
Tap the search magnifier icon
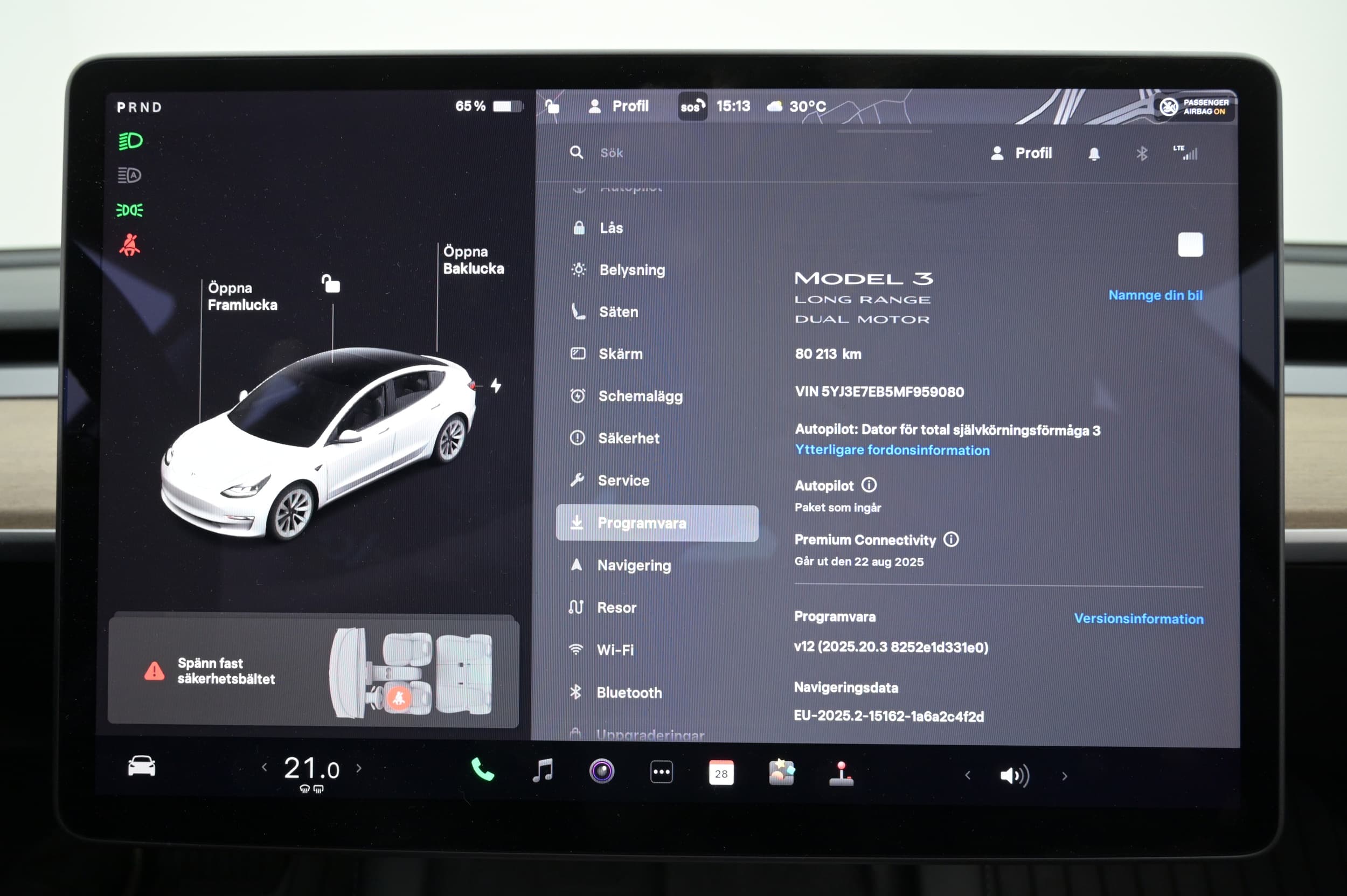click(576, 152)
